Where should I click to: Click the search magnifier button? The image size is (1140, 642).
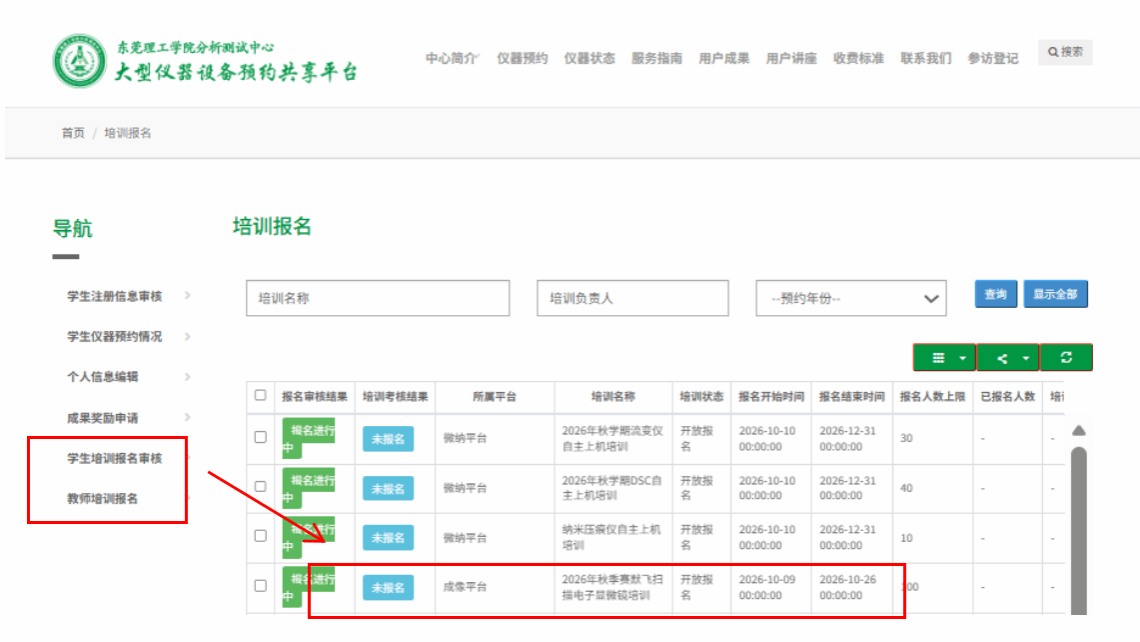coord(1065,52)
